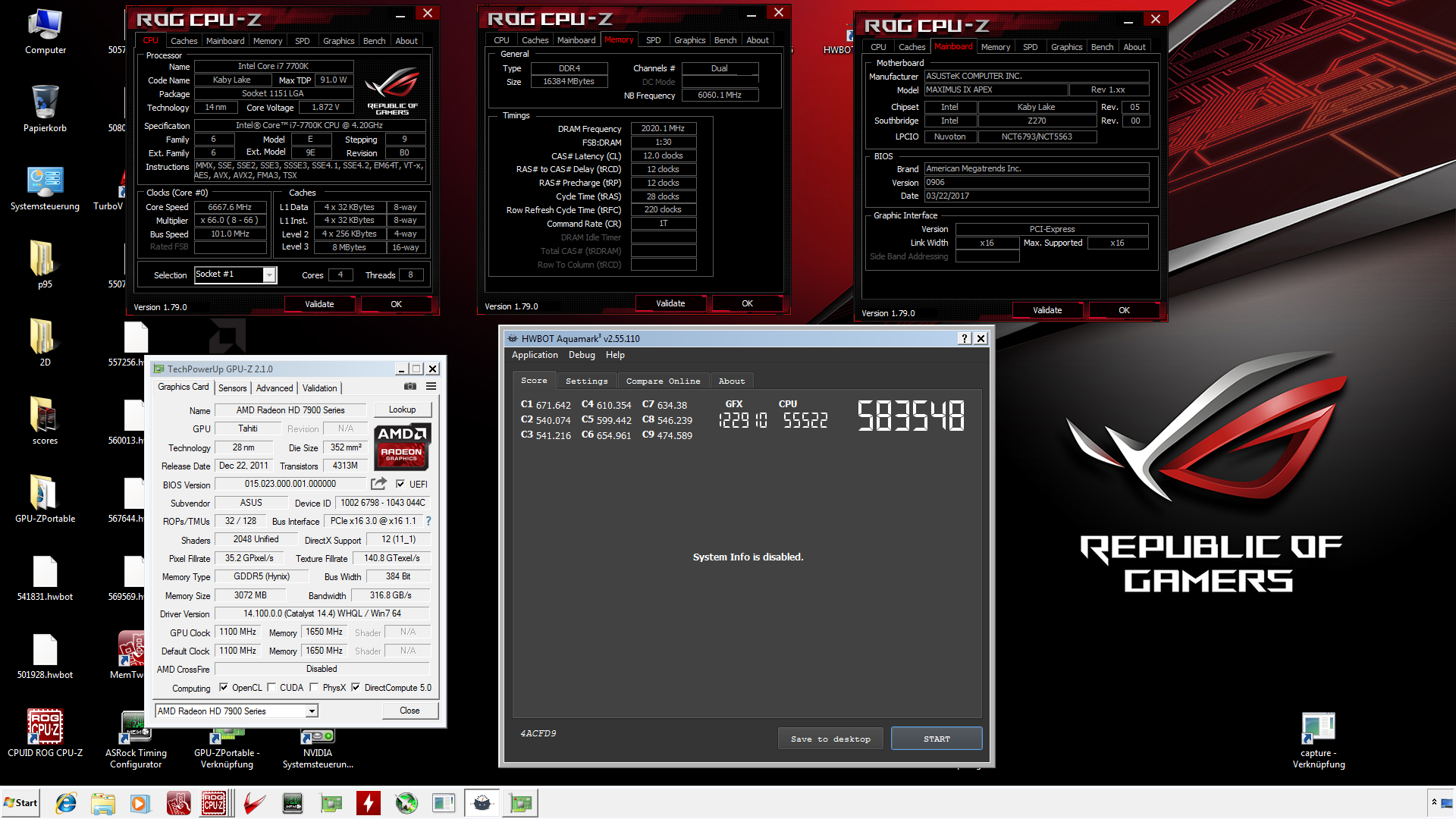Click OK in Memory CPU-Z window

tap(747, 303)
